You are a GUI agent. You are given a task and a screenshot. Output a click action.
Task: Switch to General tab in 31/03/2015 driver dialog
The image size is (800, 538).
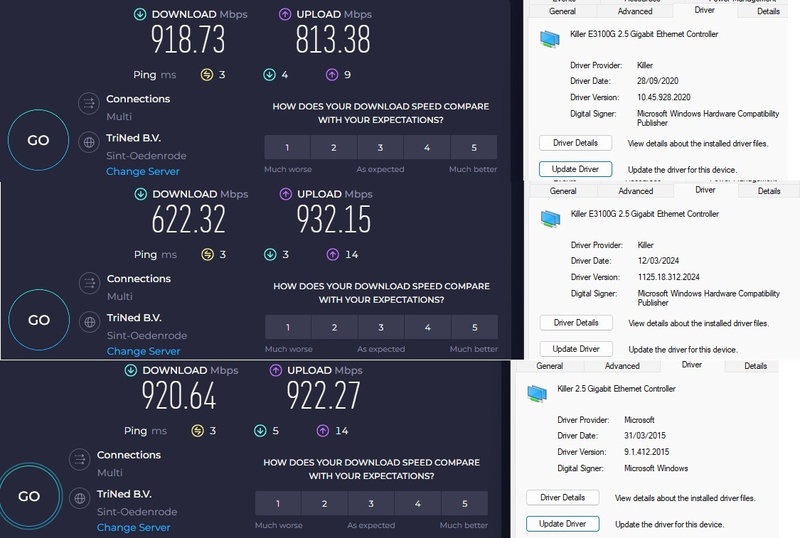(549, 366)
